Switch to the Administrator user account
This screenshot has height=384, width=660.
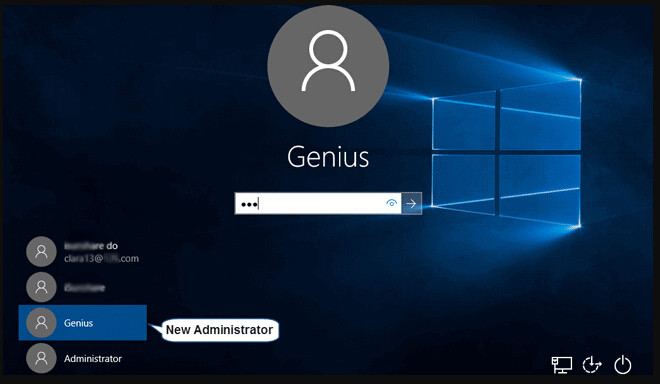pyautogui.click(x=82, y=358)
